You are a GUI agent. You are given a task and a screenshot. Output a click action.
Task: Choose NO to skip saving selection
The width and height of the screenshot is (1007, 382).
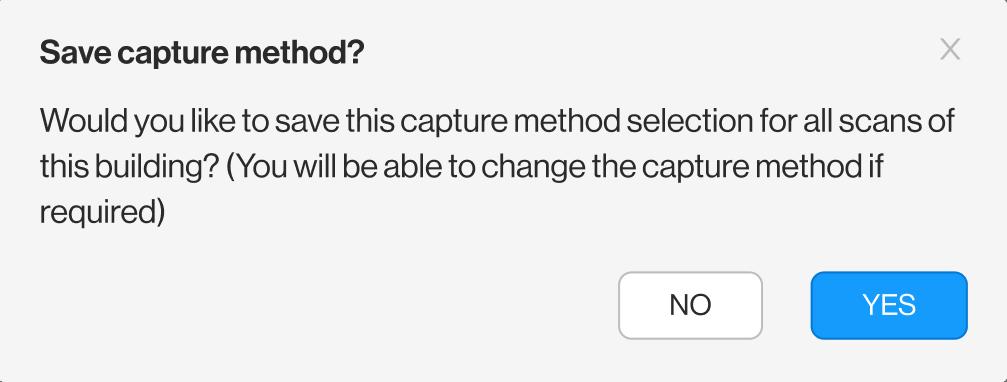click(x=690, y=305)
